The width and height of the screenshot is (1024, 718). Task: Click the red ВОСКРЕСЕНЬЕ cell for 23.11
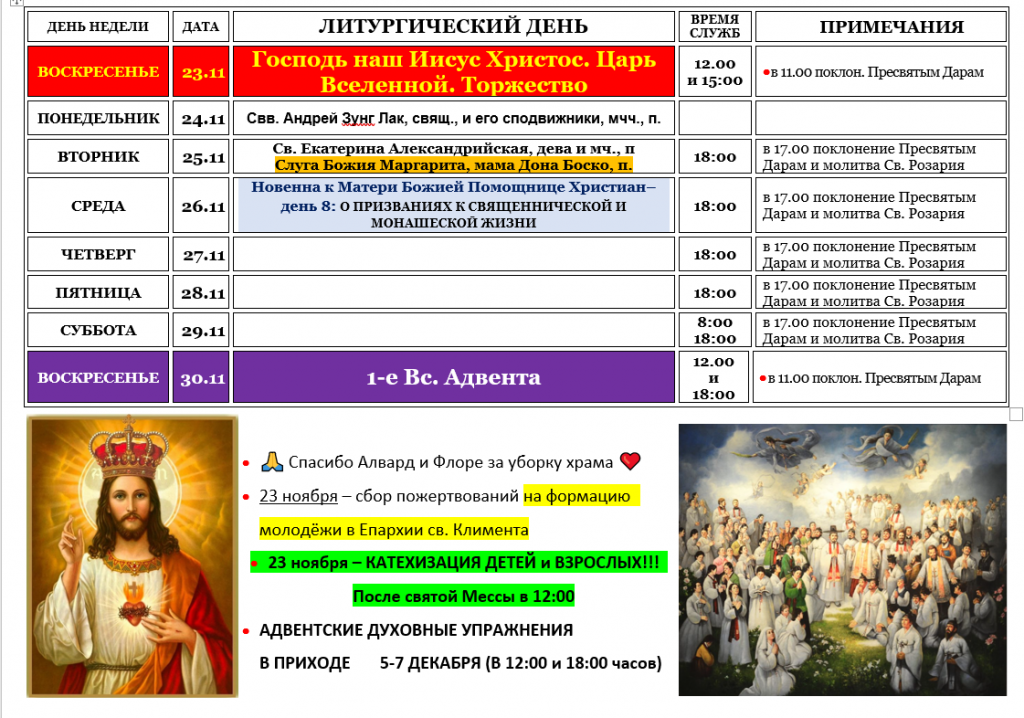98,72
